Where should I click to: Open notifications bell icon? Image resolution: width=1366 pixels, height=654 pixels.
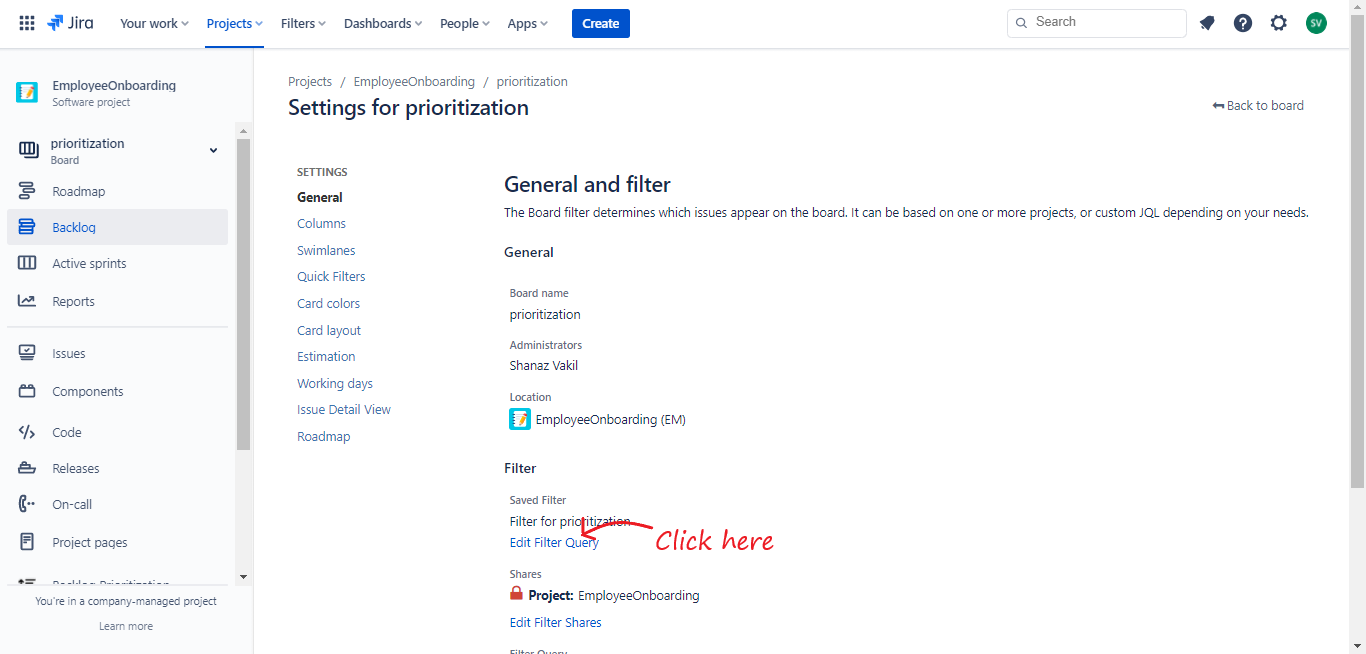[x=1207, y=23]
